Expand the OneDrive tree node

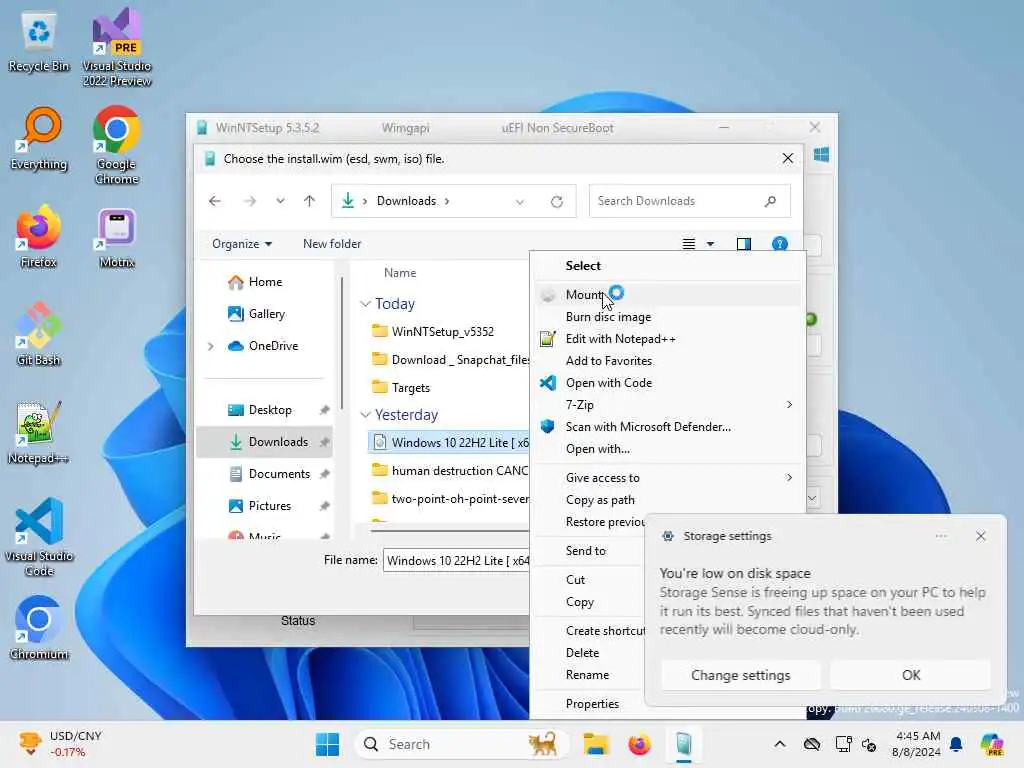click(x=211, y=346)
